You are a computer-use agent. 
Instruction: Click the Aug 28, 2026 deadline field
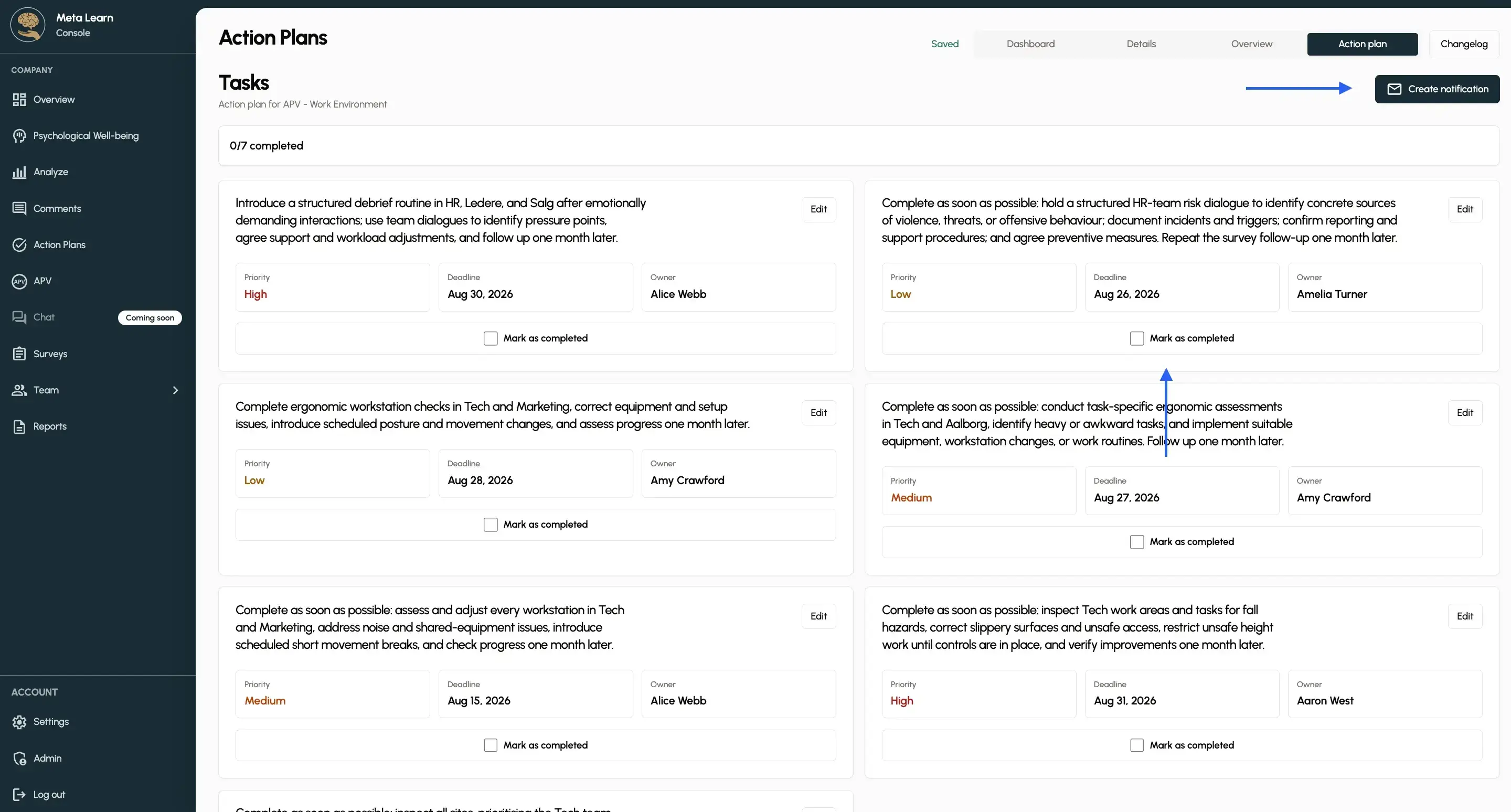[x=536, y=474]
